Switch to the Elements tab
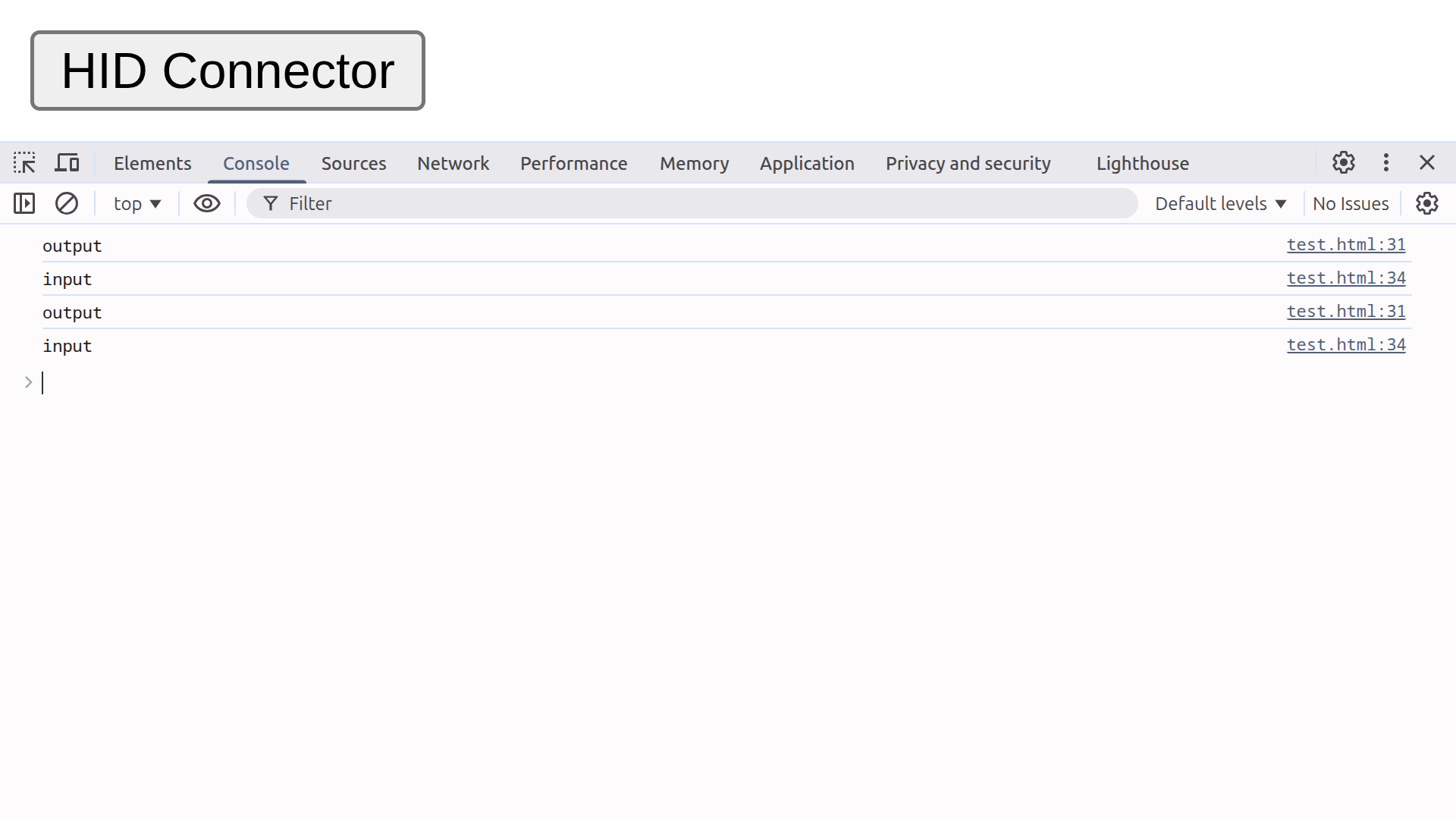The height and width of the screenshot is (819, 1456). point(152,163)
